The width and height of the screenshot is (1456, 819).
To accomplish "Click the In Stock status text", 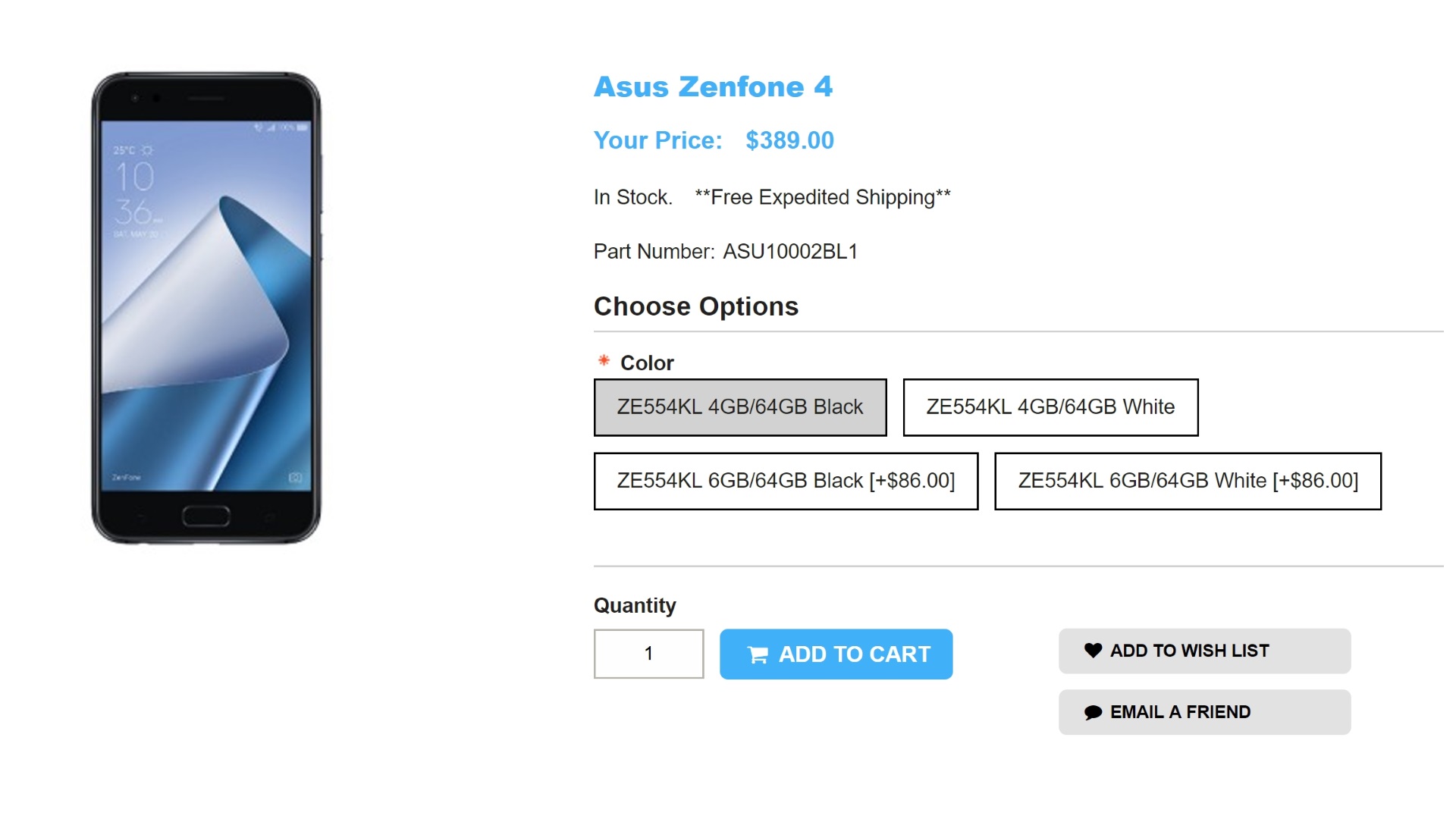I will coord(633,197).
